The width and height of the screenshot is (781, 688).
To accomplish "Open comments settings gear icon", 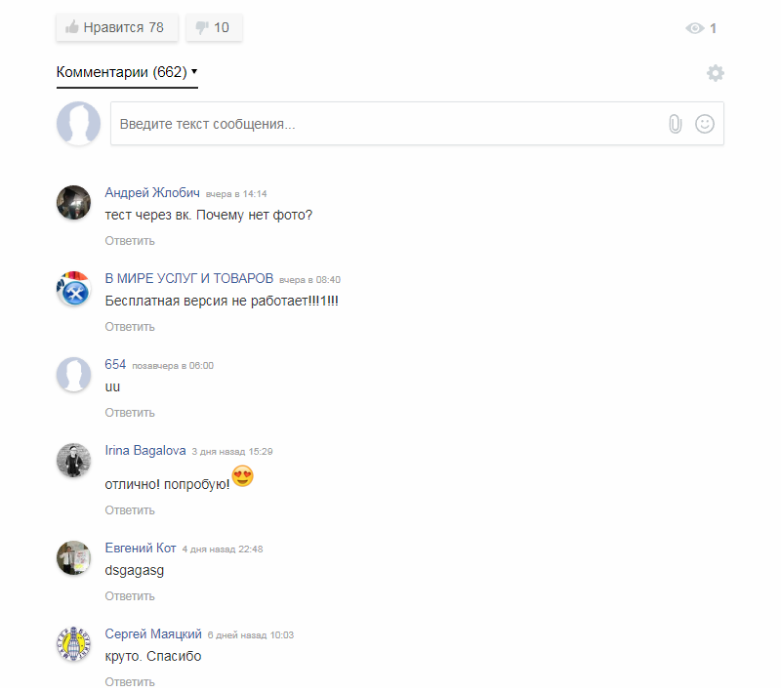I will 715,73.
